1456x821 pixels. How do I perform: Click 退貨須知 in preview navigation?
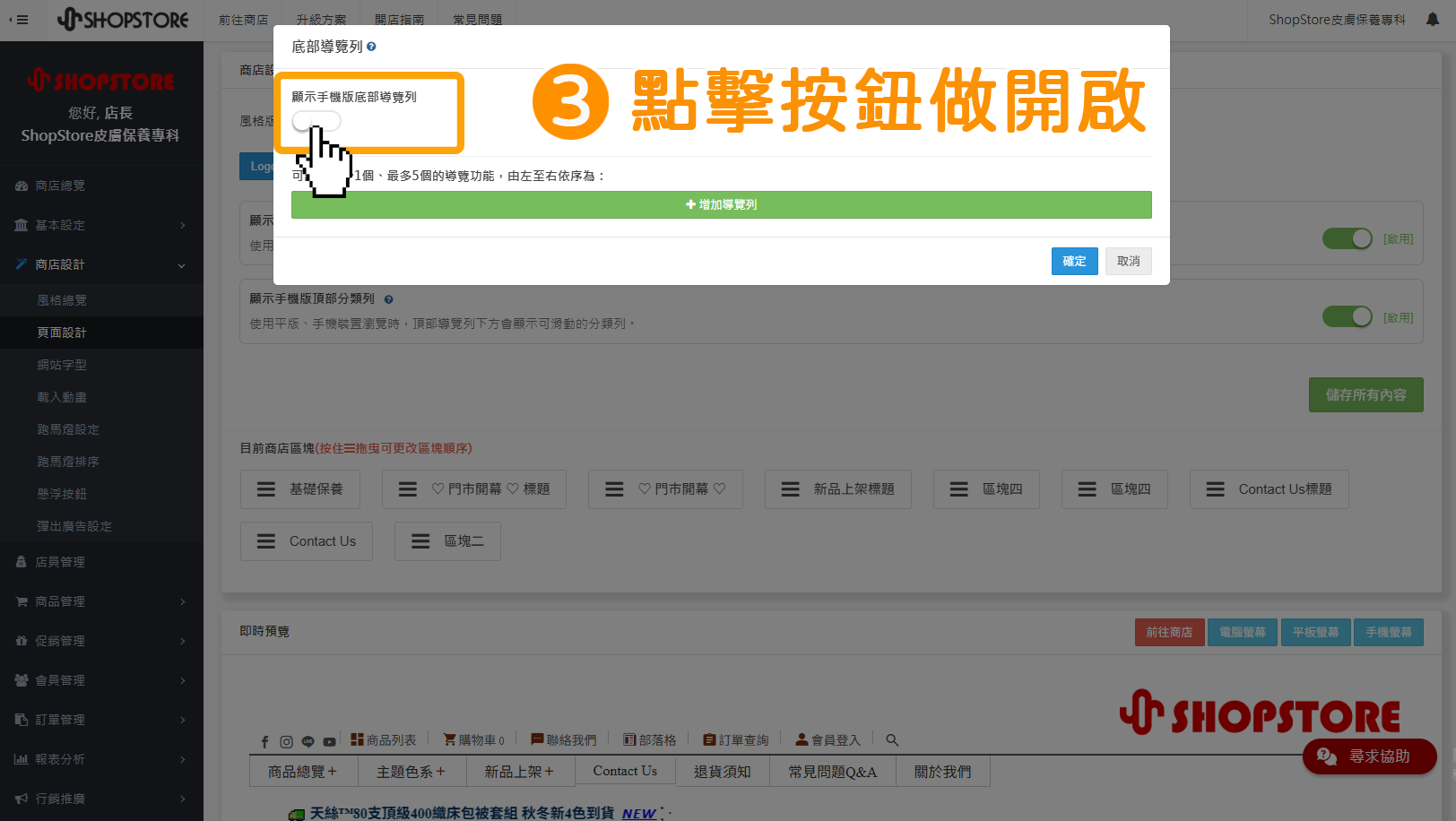[722, 772]
